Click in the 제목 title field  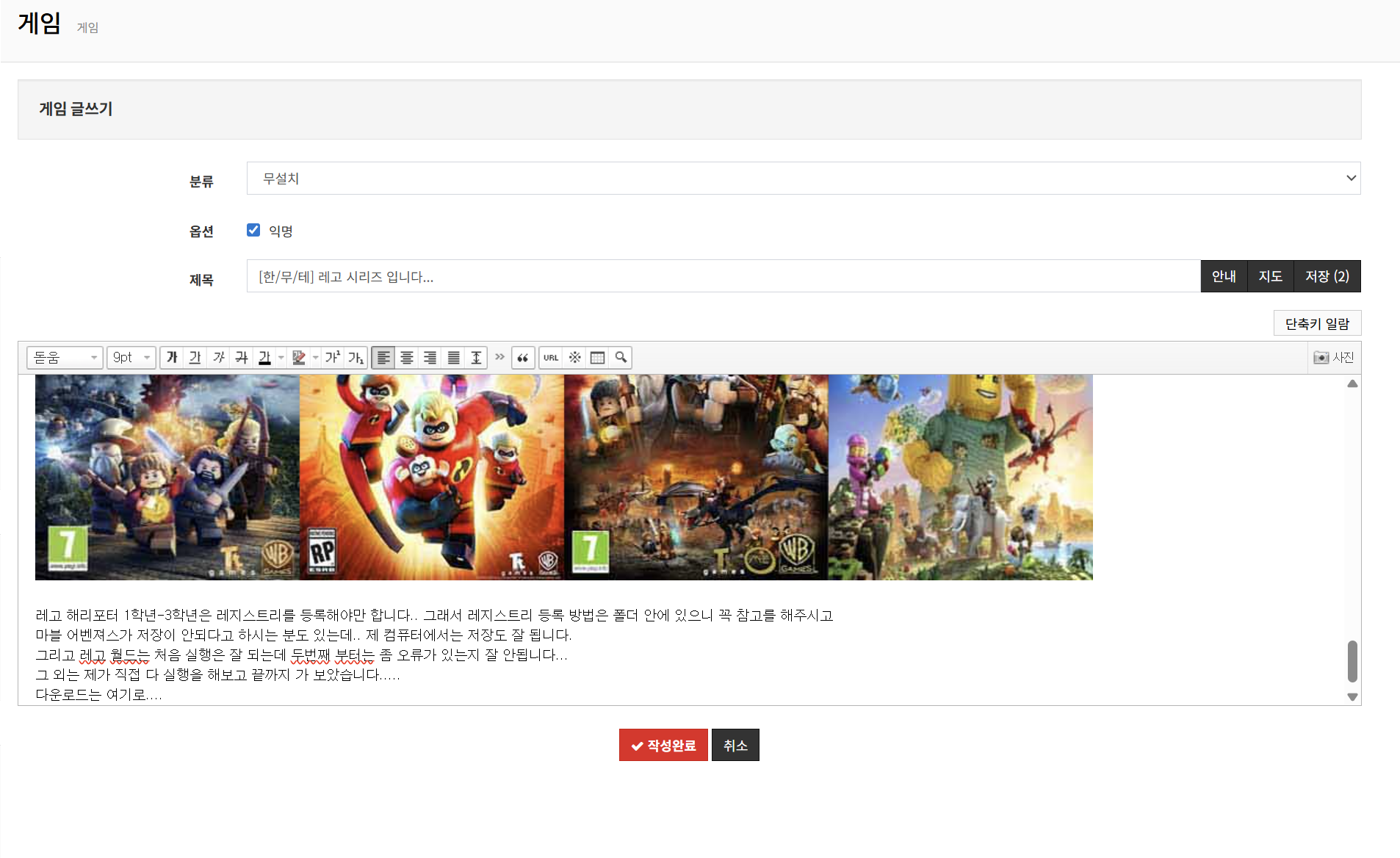[x=723, y=276]
